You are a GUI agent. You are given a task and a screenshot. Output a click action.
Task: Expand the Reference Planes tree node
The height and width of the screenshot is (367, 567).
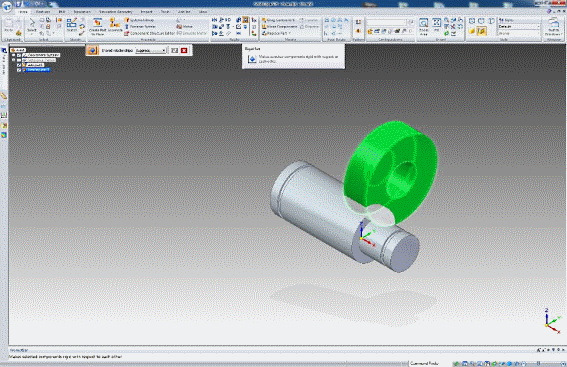coord(14,60)
